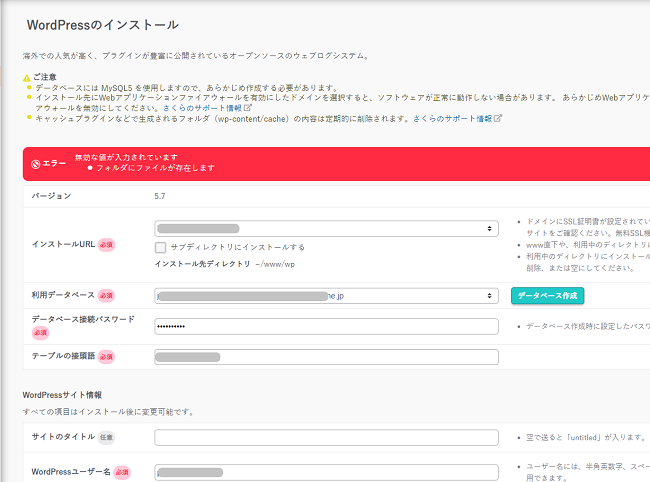Click the データベース作成 button
The width and height of the screenshot is (650, 482).
pyautogui.click(x=547, y=295)
